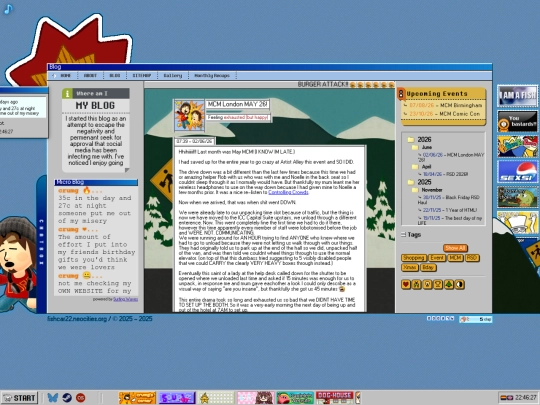Open the blue butterfly Bluesky taskbar icon
Screen dimensions: 540x405
point(53,398)
